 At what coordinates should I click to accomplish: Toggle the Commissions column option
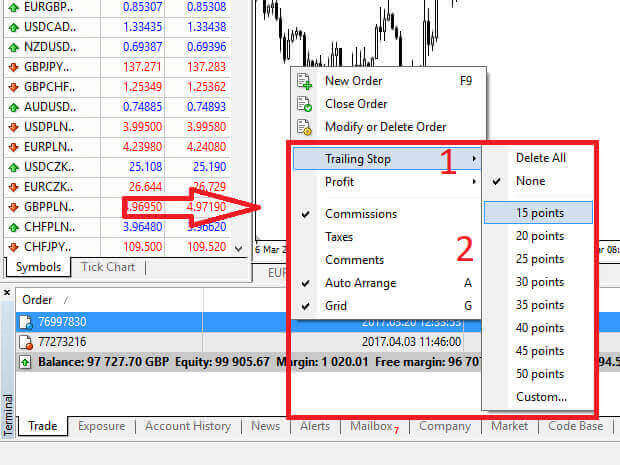(360, 213)
